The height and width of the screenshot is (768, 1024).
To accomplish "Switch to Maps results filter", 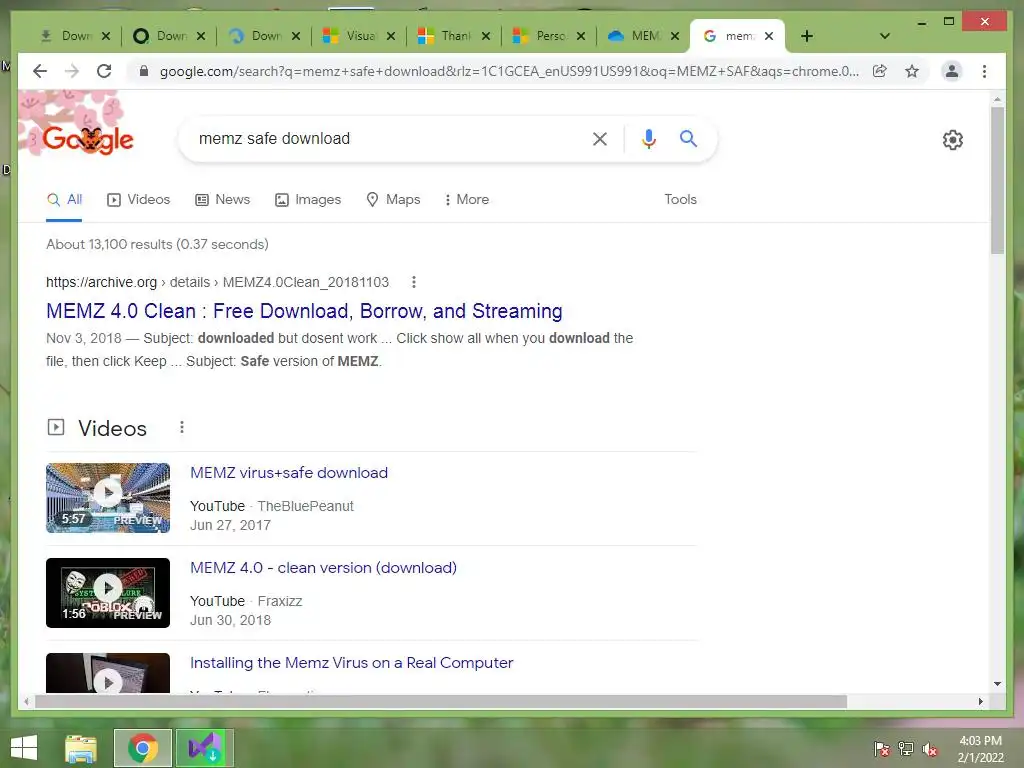I will (x=393, y=200).
